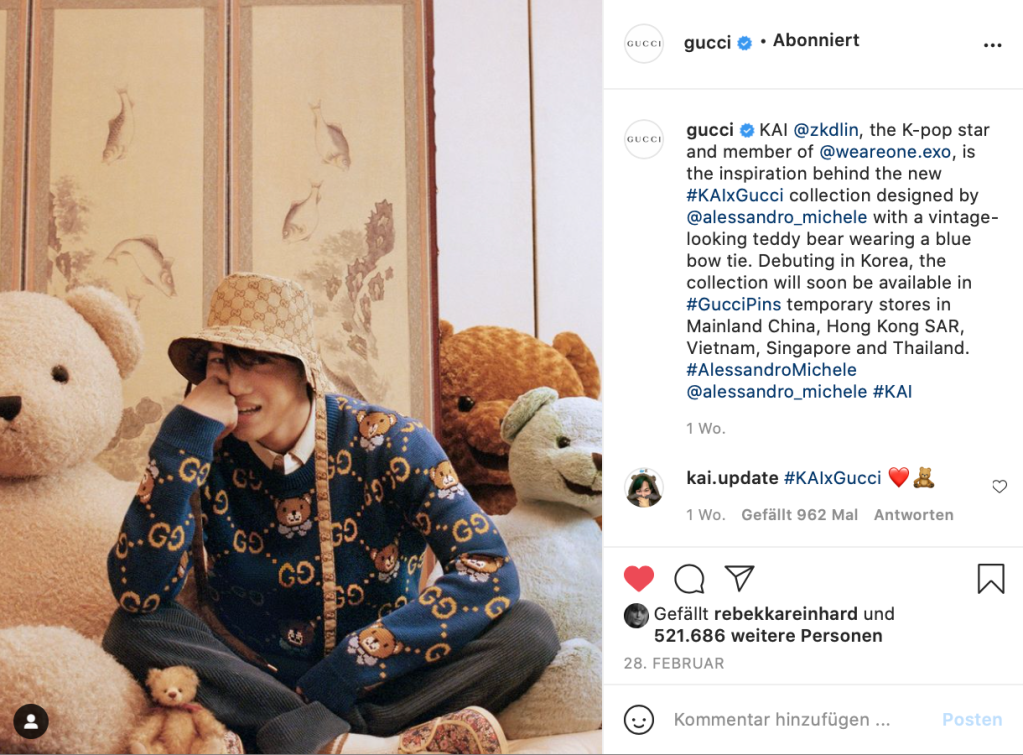The height and width of the screenshot is (755, 1023).
Task: Open the #GucciPins hashtag
Action: coord(733,304)
